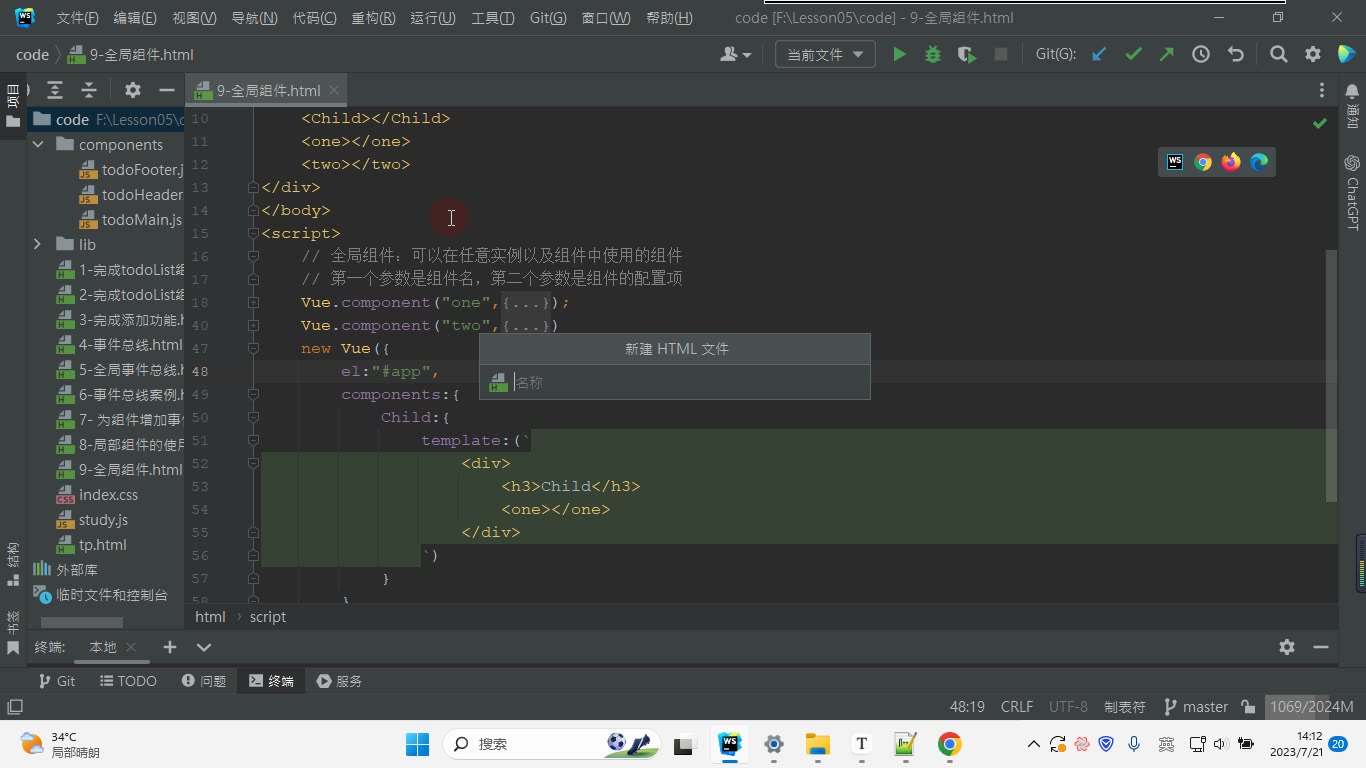This screenshot has width=1366, height=768.
Task: Open the 重构(R) menu
Action: (x=373, y=18)
